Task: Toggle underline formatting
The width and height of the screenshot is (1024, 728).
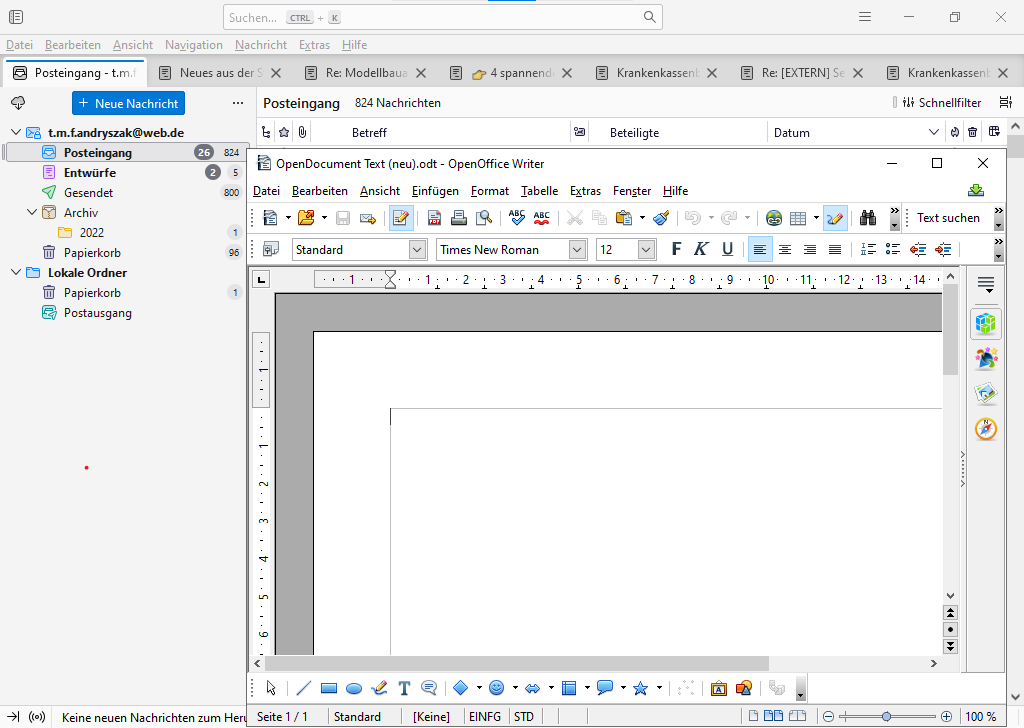Action: click(x=727, y=250)
